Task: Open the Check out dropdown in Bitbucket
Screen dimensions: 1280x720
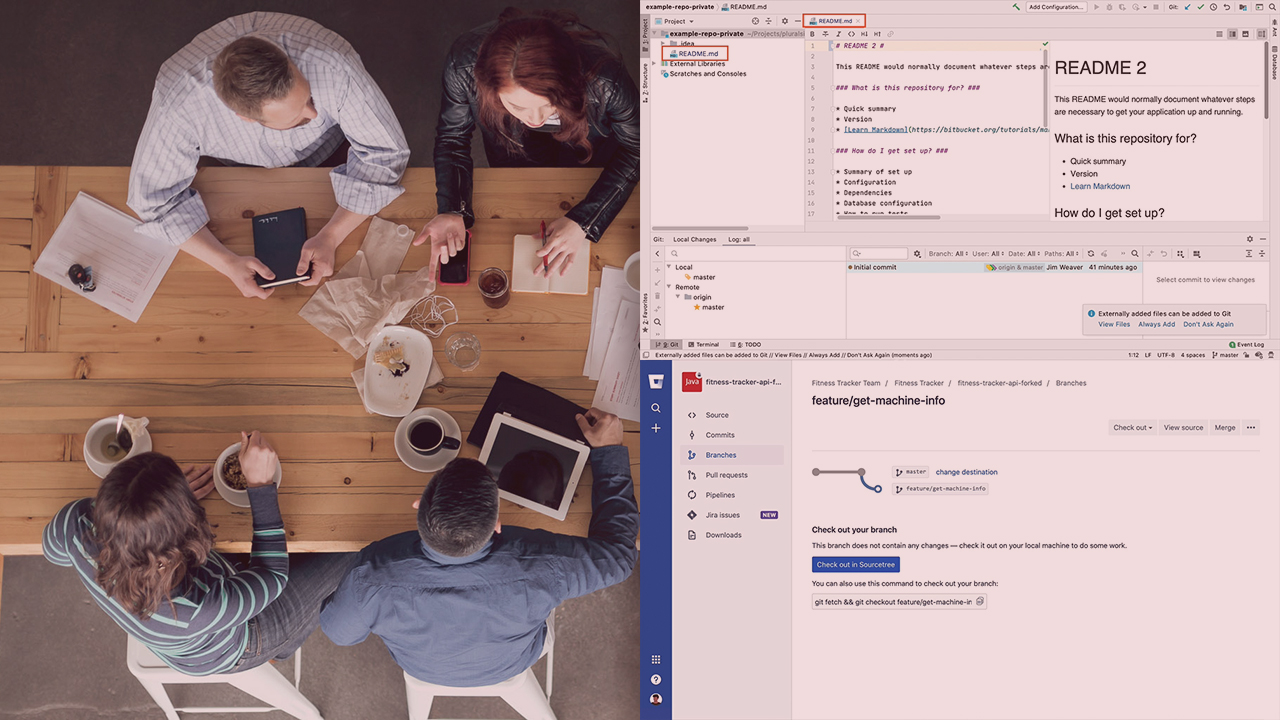Action: point(1133,427)
